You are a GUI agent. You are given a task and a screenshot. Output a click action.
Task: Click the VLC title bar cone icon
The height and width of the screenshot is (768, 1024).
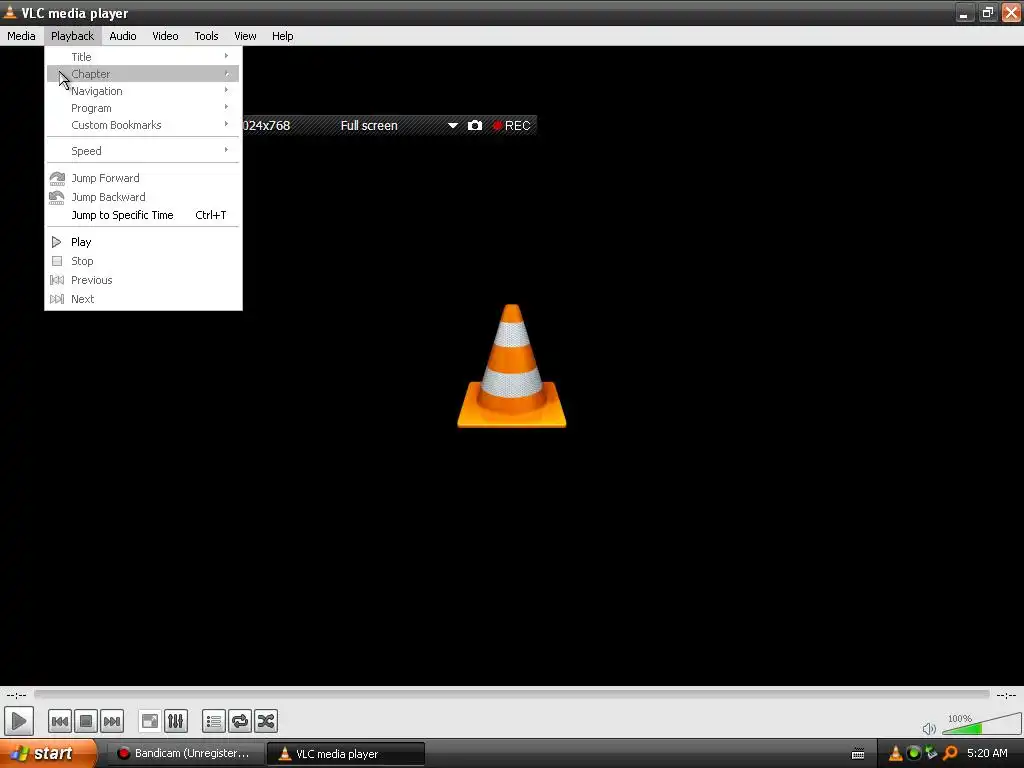pyautogui.click(x=10, y=12)
